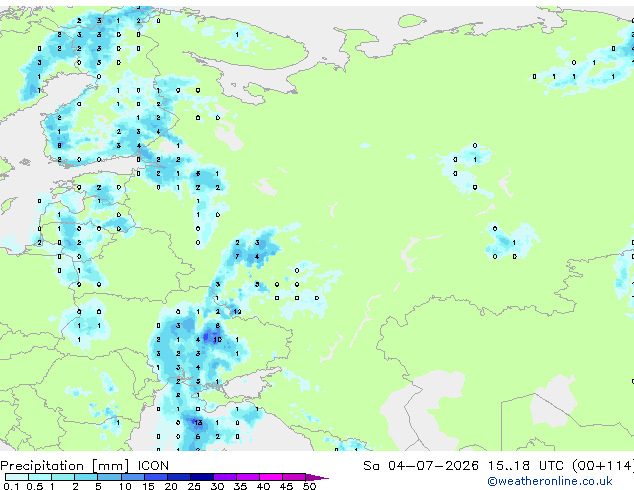Screen dimensions: 634x490
Task: Click the '25' legend scale label
Action: tap(194, 486)
